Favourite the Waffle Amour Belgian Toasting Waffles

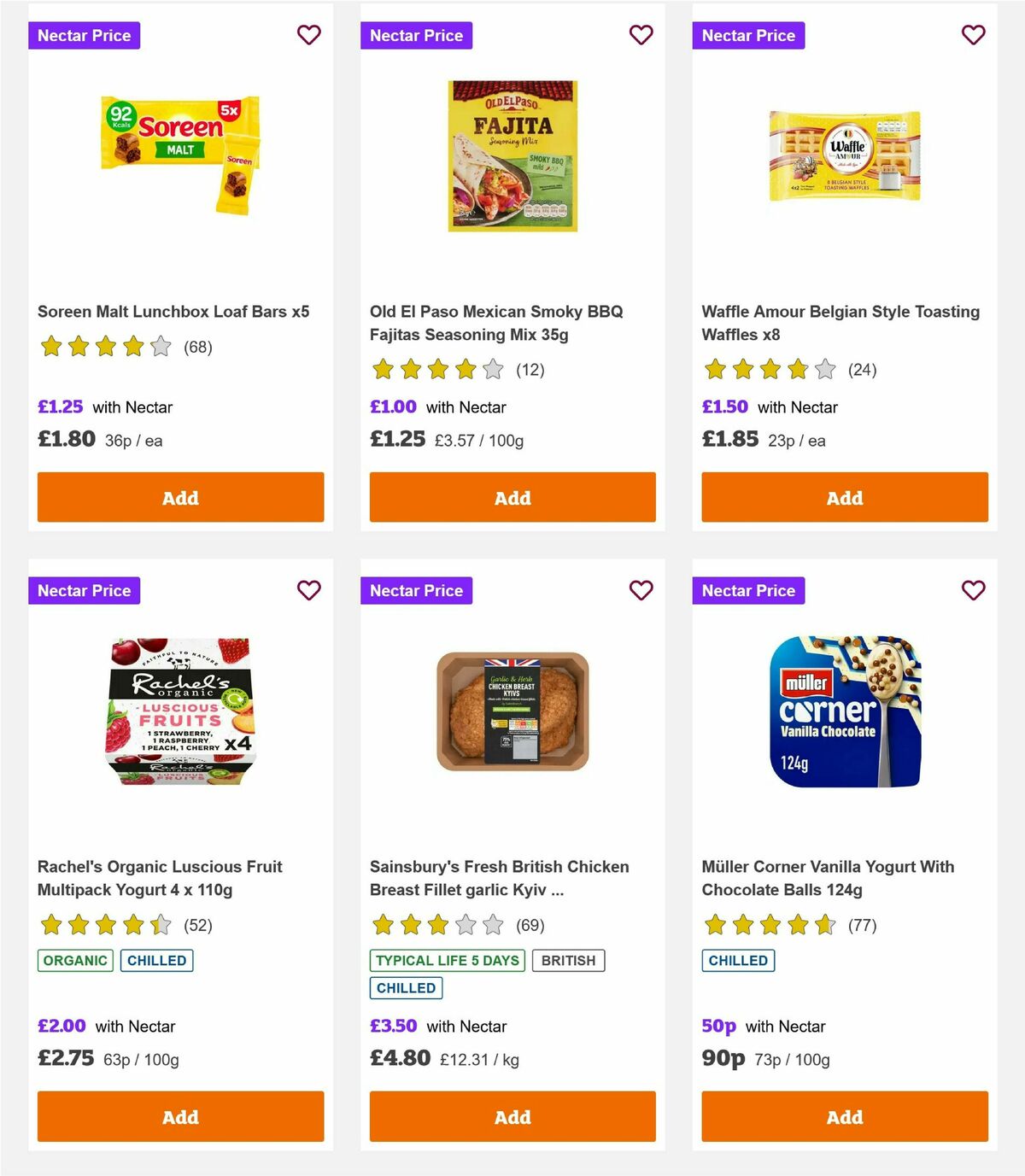pos(973,35)
